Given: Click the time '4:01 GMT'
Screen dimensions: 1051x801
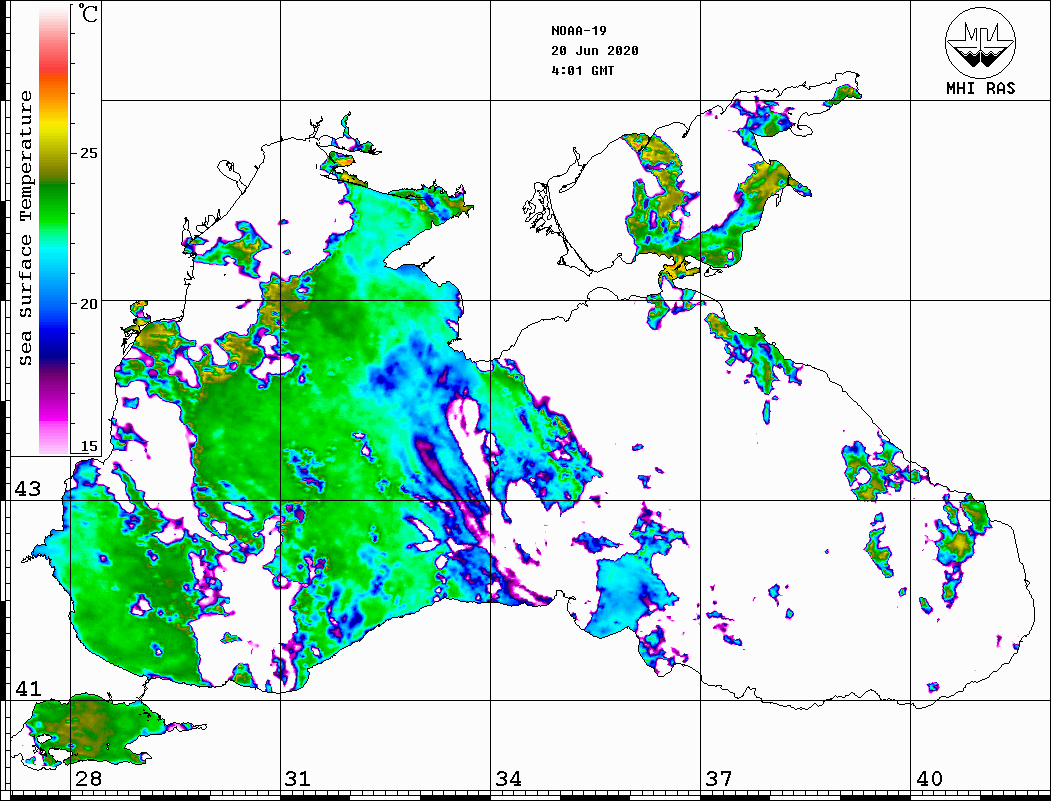Looking at the screenshot, I should click(x=582, y=70).
